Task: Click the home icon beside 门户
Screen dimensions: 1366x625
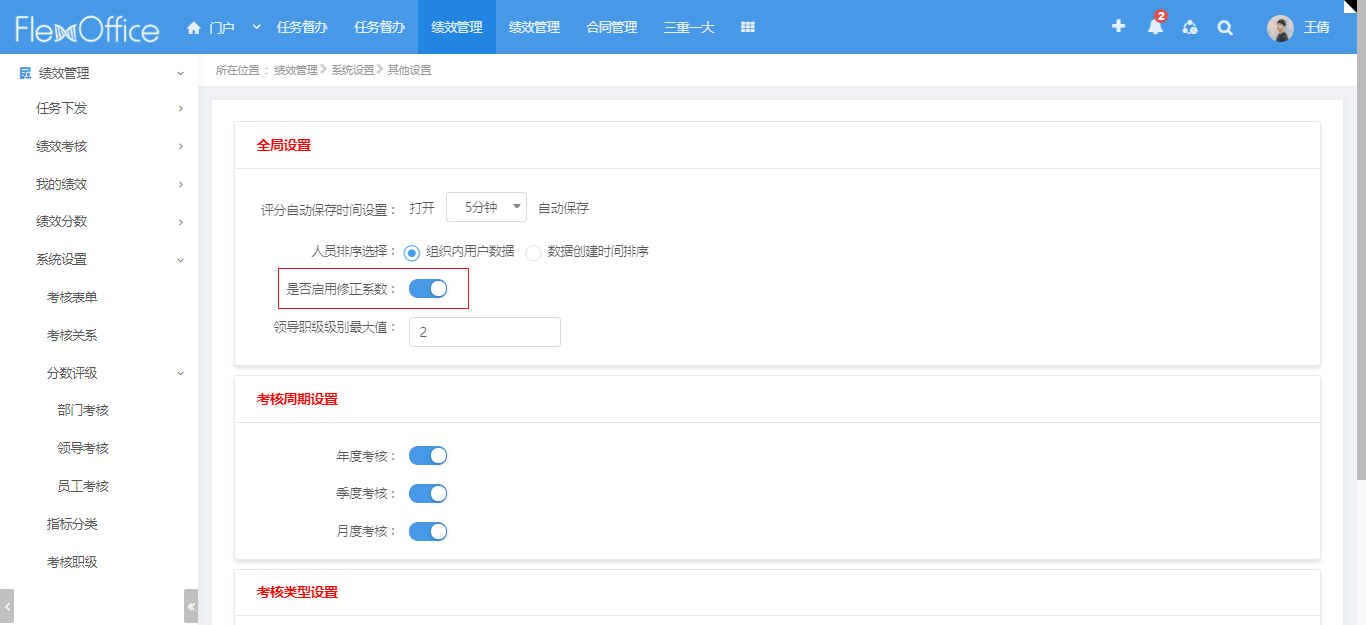Action: pos(194,28)
